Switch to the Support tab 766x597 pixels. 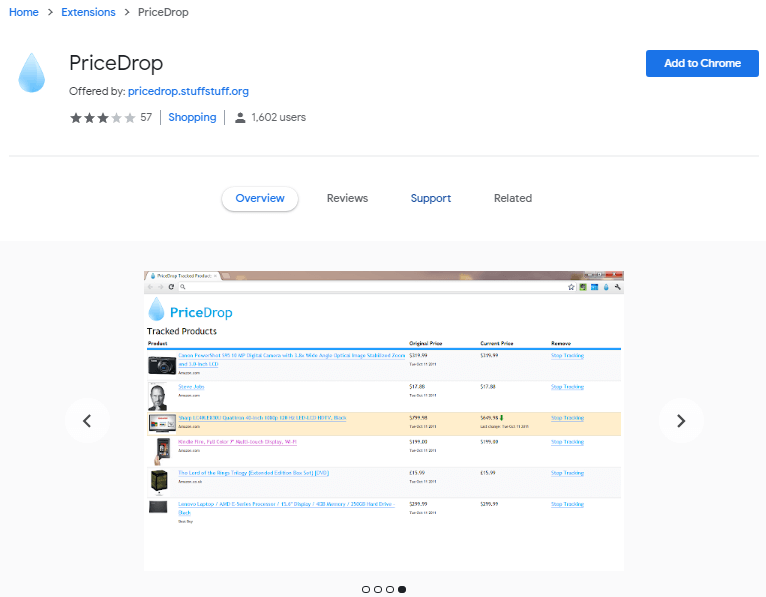coord(430,198)
